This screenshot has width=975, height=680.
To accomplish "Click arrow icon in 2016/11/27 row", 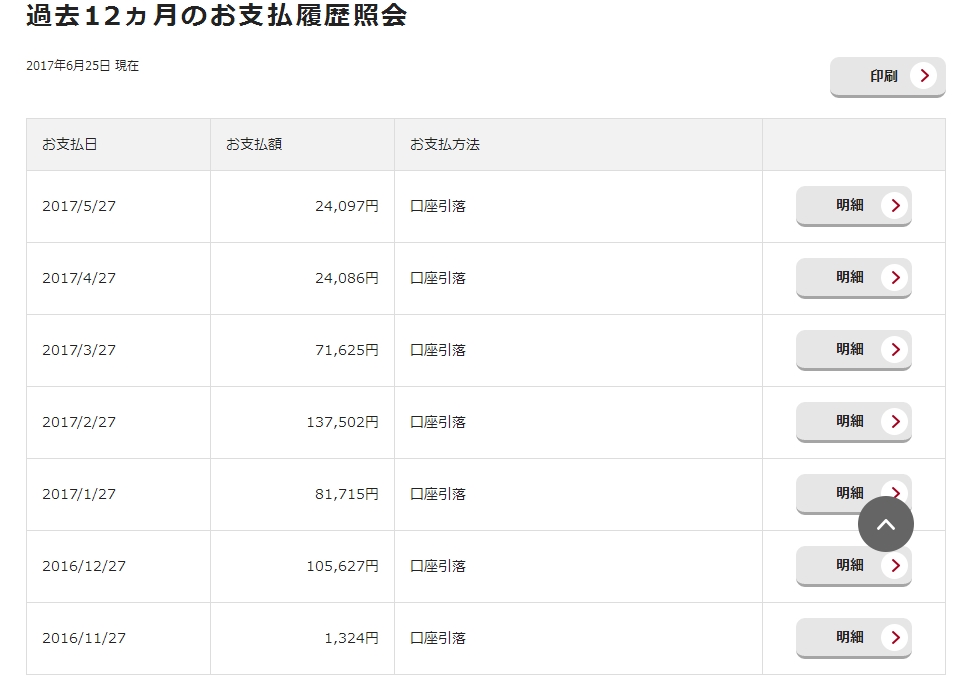I will [x=895, y=638].
